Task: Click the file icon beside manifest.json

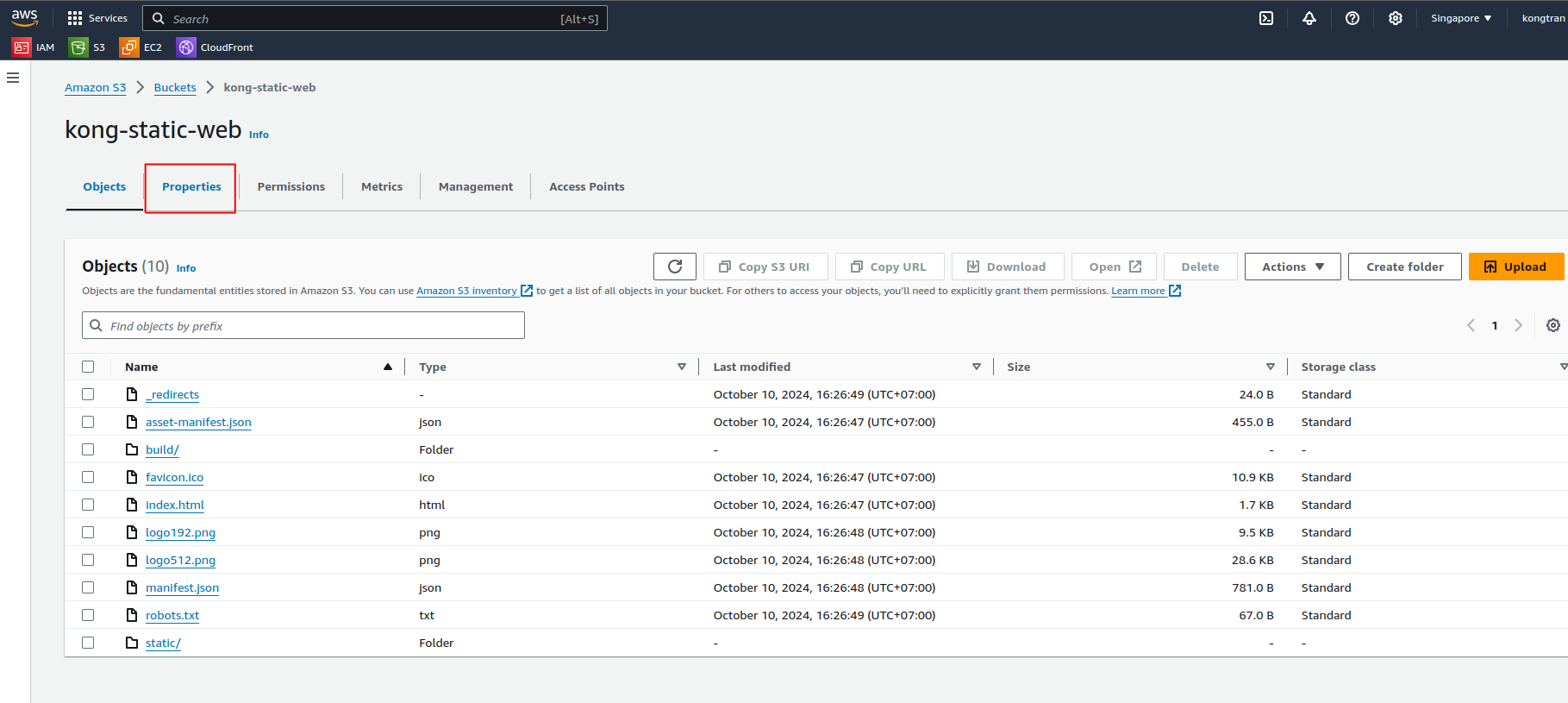Action: tap(132, 587)
